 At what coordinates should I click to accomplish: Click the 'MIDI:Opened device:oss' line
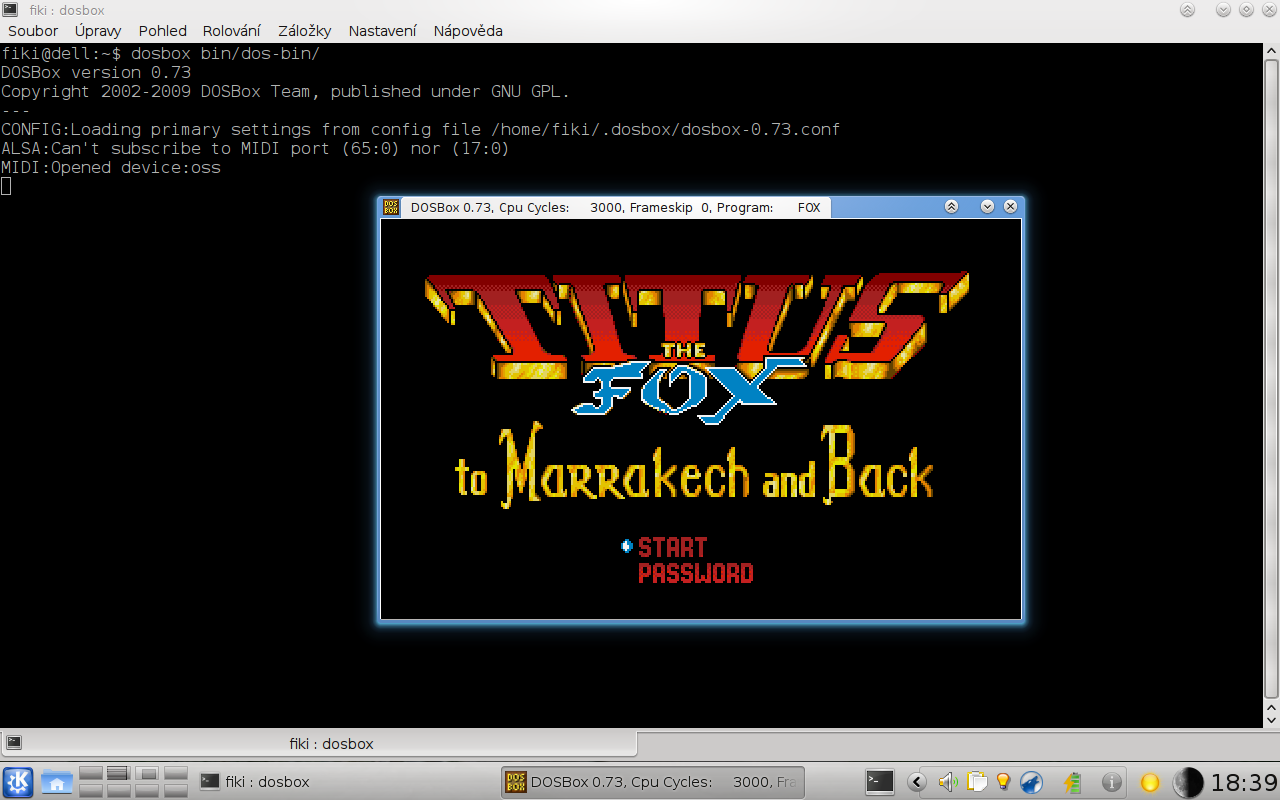(111, 168)
